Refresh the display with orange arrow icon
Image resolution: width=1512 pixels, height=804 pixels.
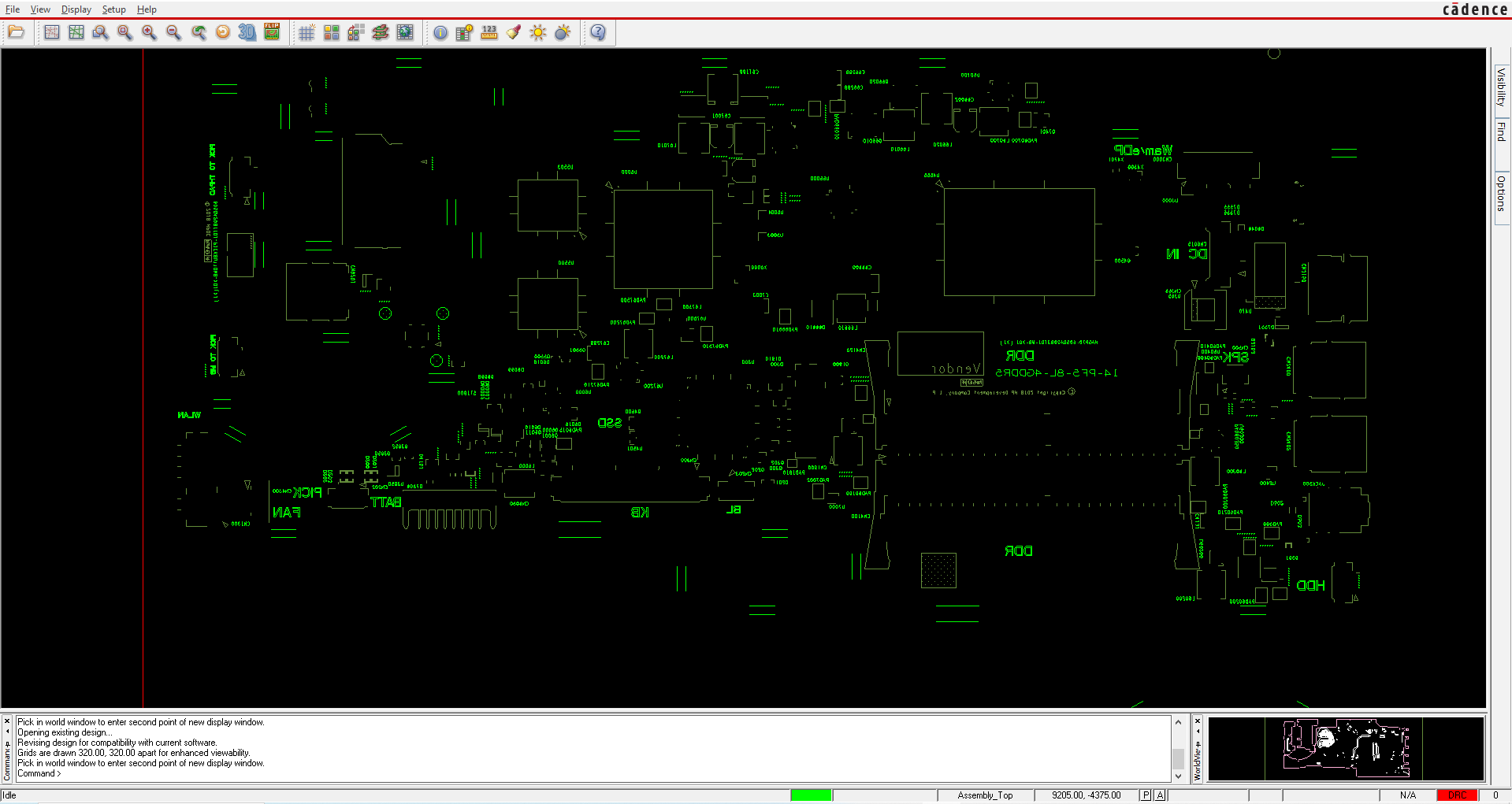tap(223, 32)
